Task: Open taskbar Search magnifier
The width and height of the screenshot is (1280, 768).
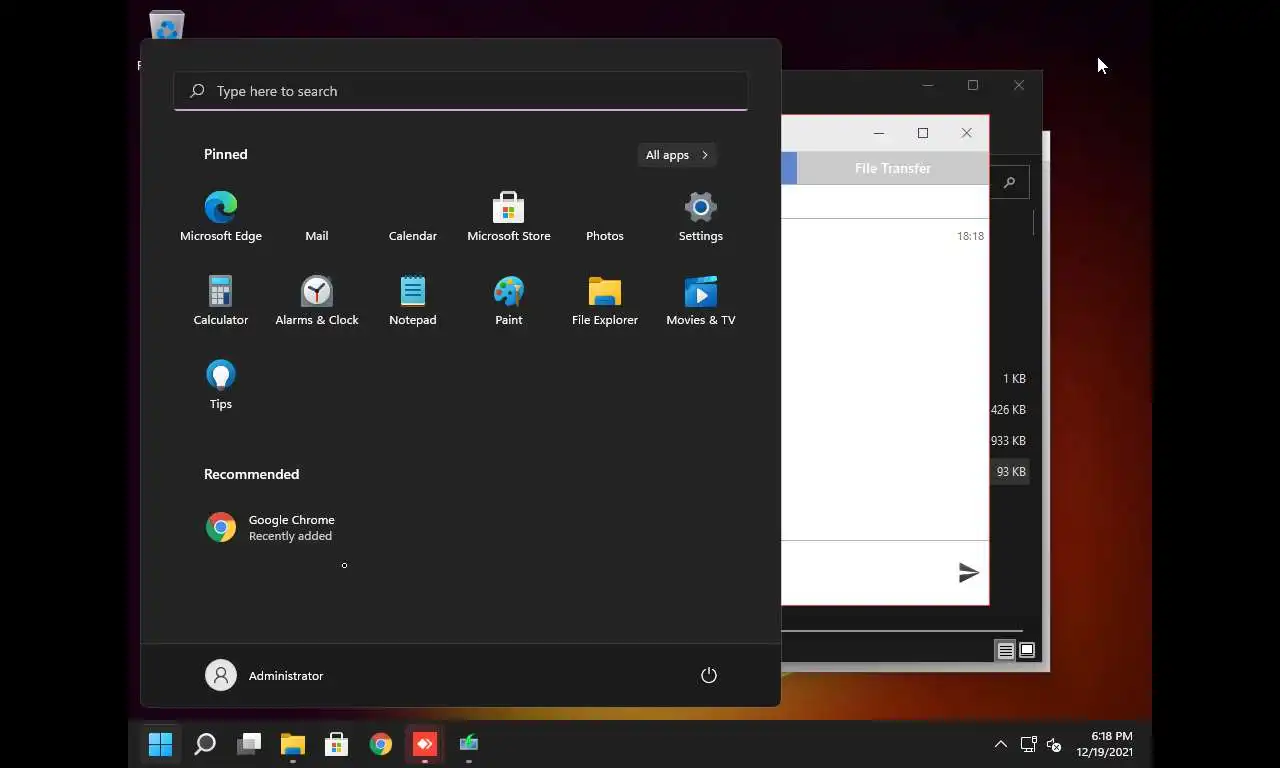Action: click(205, 744)
